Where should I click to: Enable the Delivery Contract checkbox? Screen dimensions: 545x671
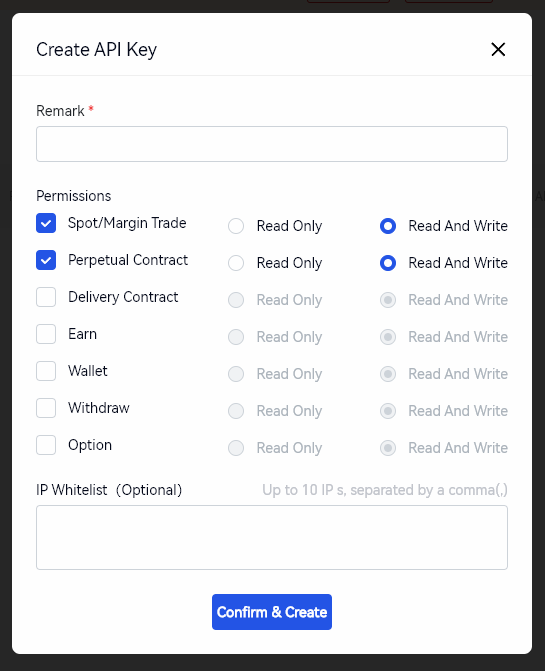[x=46, y=297]
